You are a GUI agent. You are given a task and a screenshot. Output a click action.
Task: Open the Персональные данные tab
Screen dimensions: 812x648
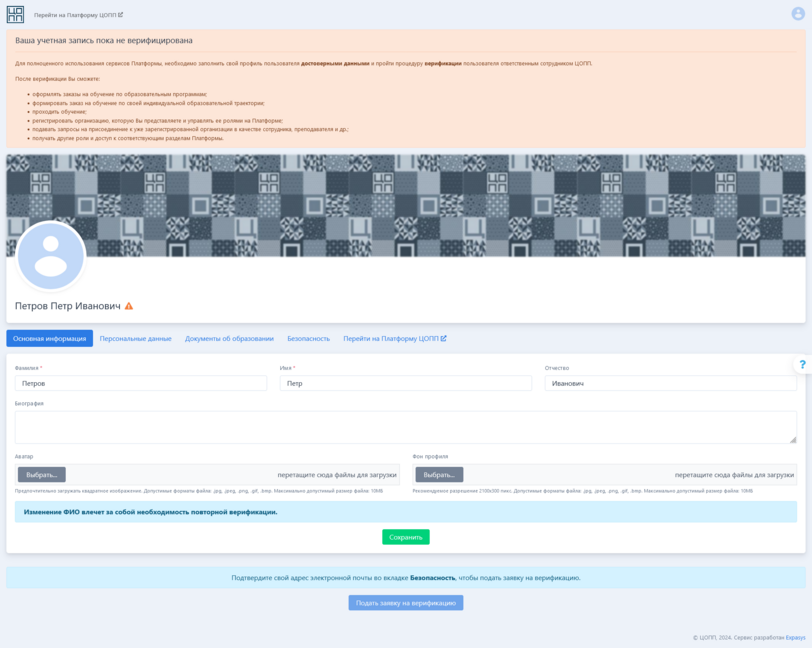coord(135,339)
